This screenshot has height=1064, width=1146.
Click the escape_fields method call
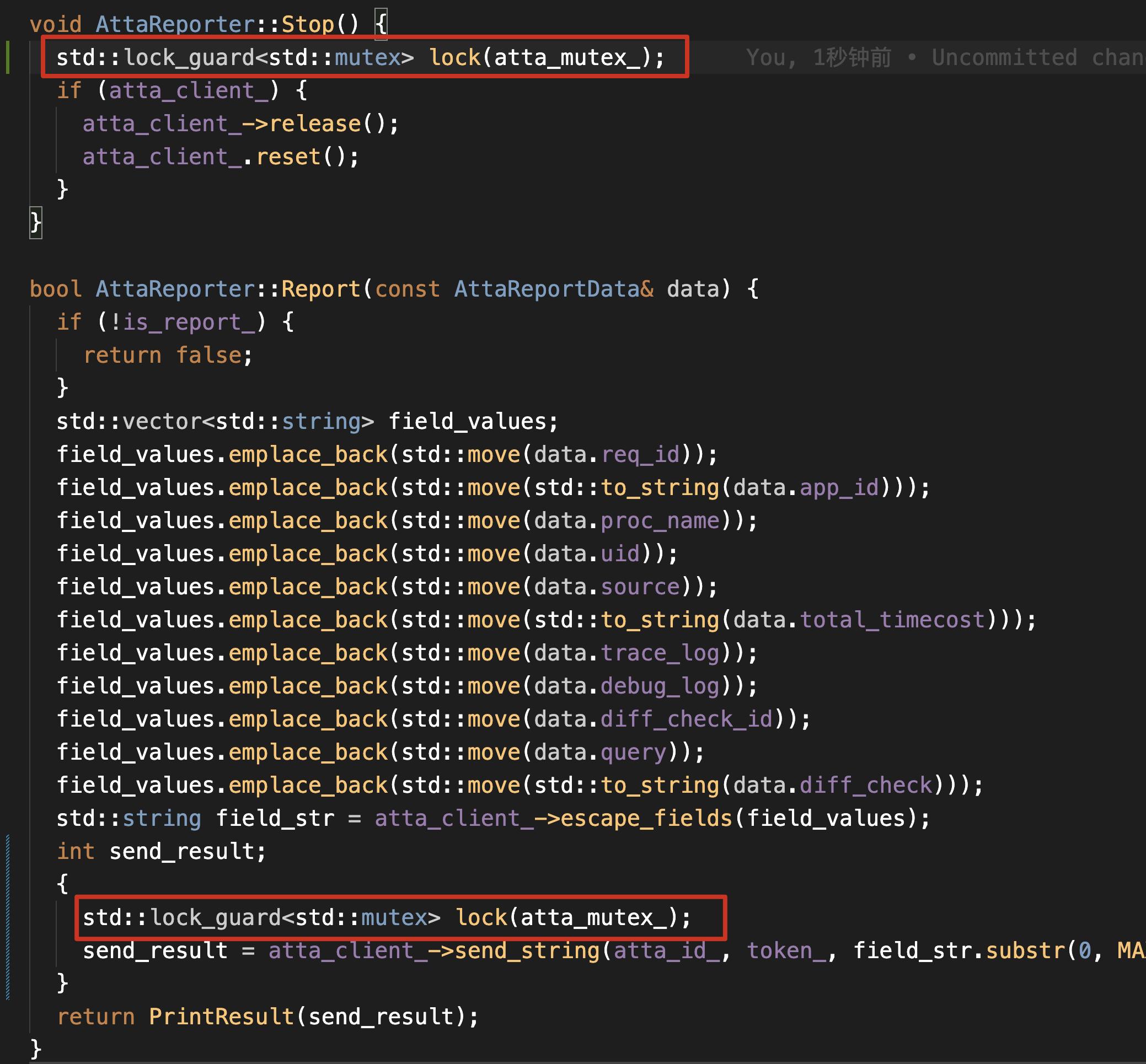click(x=646, y=819)
